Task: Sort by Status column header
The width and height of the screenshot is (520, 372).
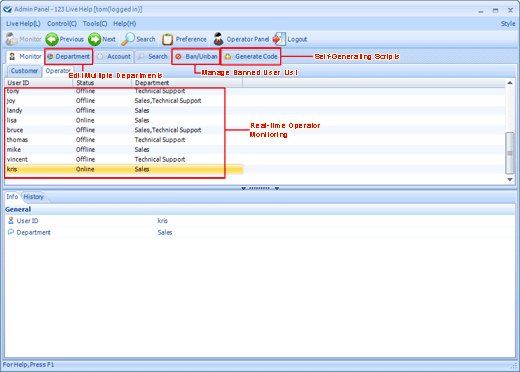Action: click(x=102, y=83)
